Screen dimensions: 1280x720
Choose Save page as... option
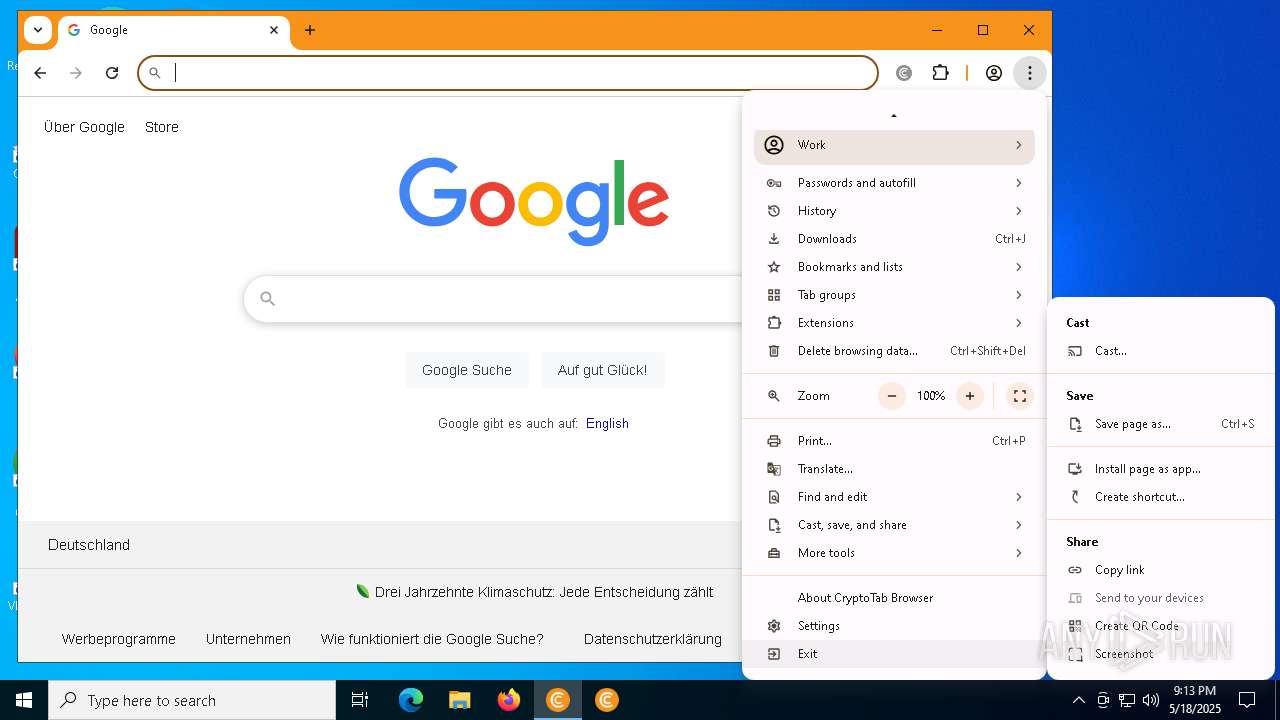pos(1161,424)
